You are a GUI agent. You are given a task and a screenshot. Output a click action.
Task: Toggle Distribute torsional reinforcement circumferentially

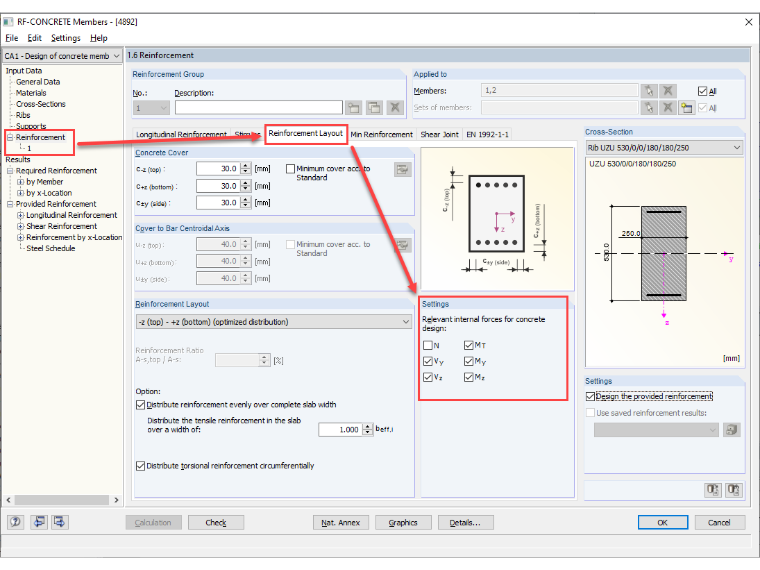pos(141,466)
